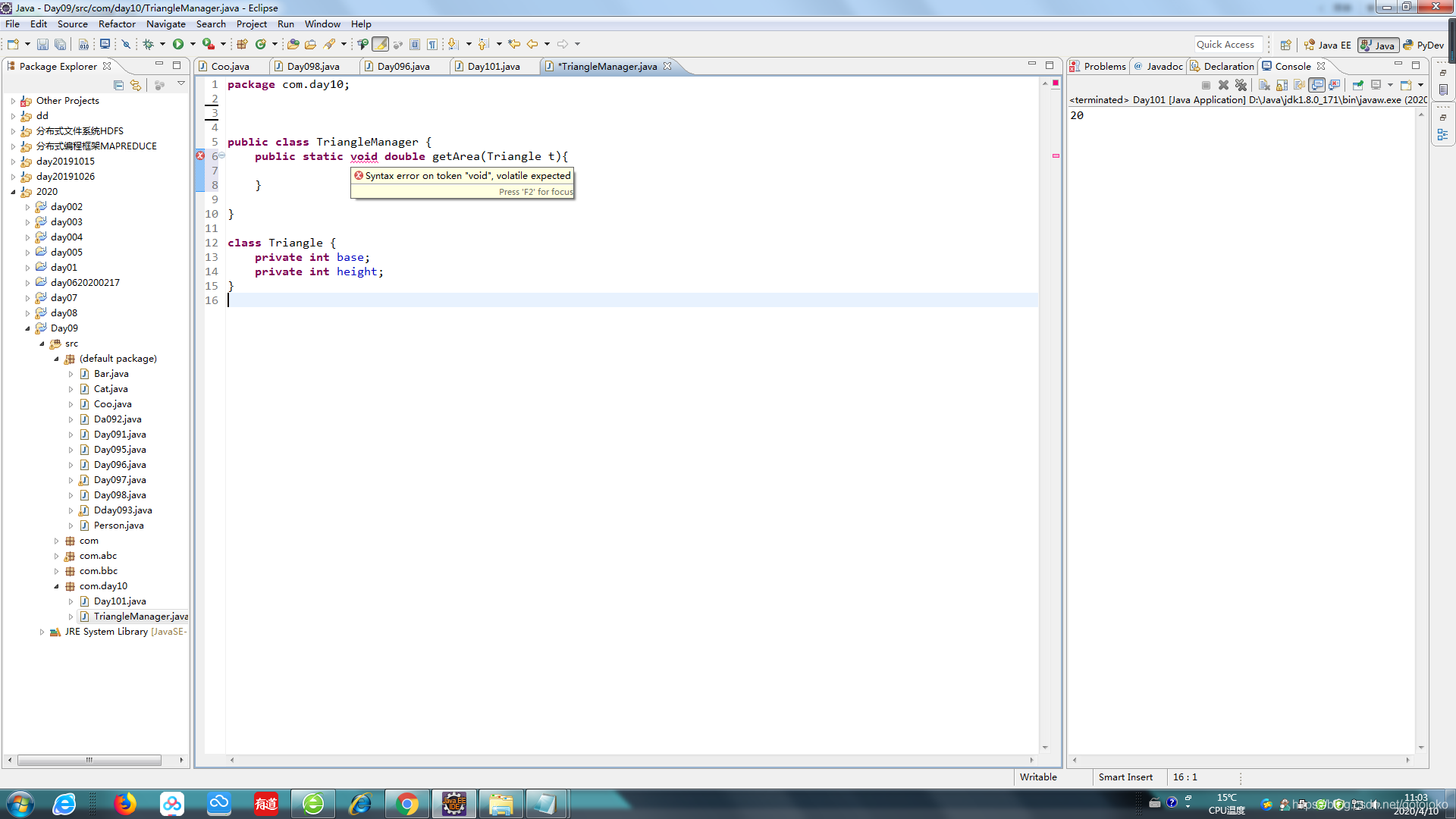This screenshot has height=819, width=1456.
Task: Close the TriangleManager.java editor tab
Action: click(x=667, y=66)
